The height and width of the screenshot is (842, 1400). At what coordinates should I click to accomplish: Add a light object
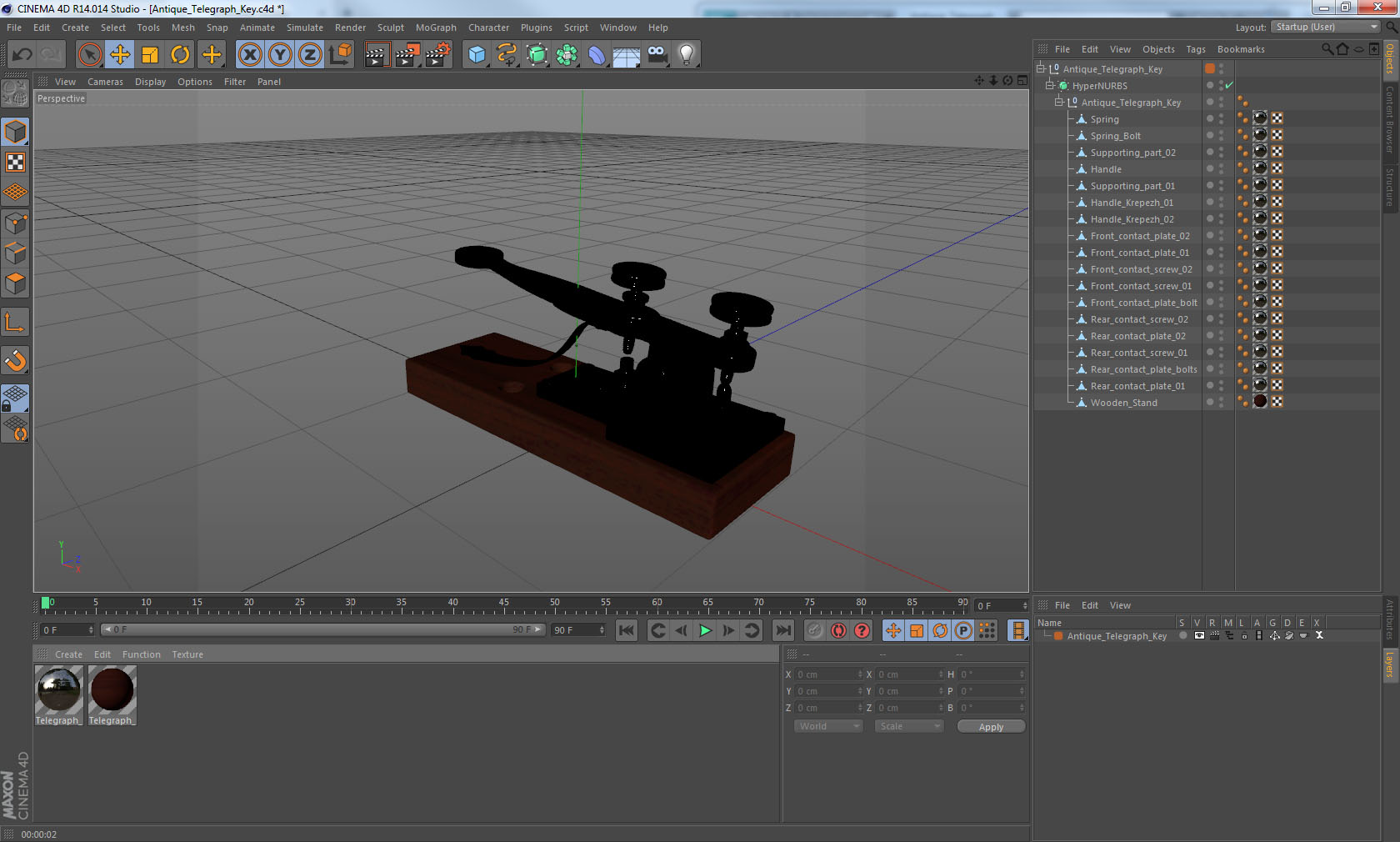tap(687, 55)
